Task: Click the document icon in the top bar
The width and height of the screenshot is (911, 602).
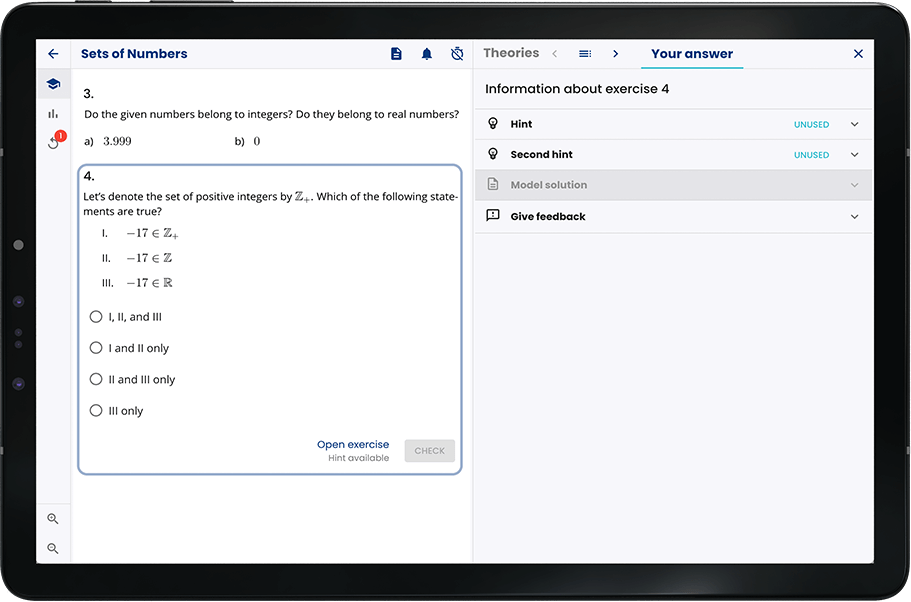Action: pyautogui.click(x=396, y=53)
